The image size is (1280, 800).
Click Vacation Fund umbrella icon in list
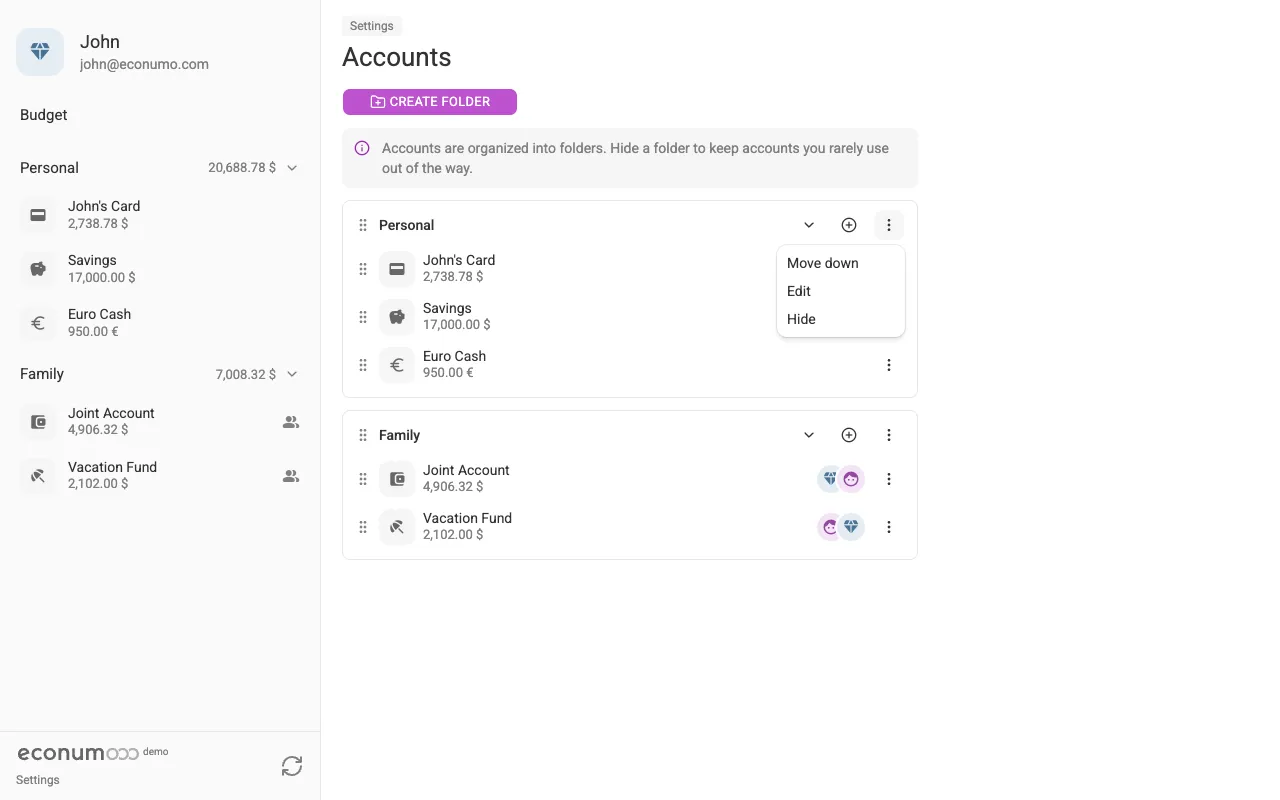click(397, 527)
